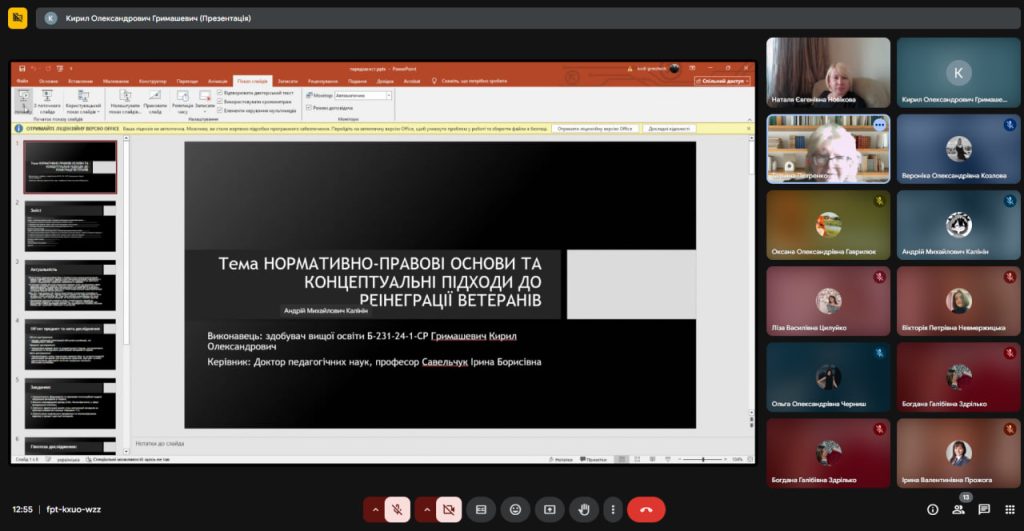Open more options three-dot menu
Image resolution: width=1024 pixels, height=531 pixels.
[x=612, y=509]
